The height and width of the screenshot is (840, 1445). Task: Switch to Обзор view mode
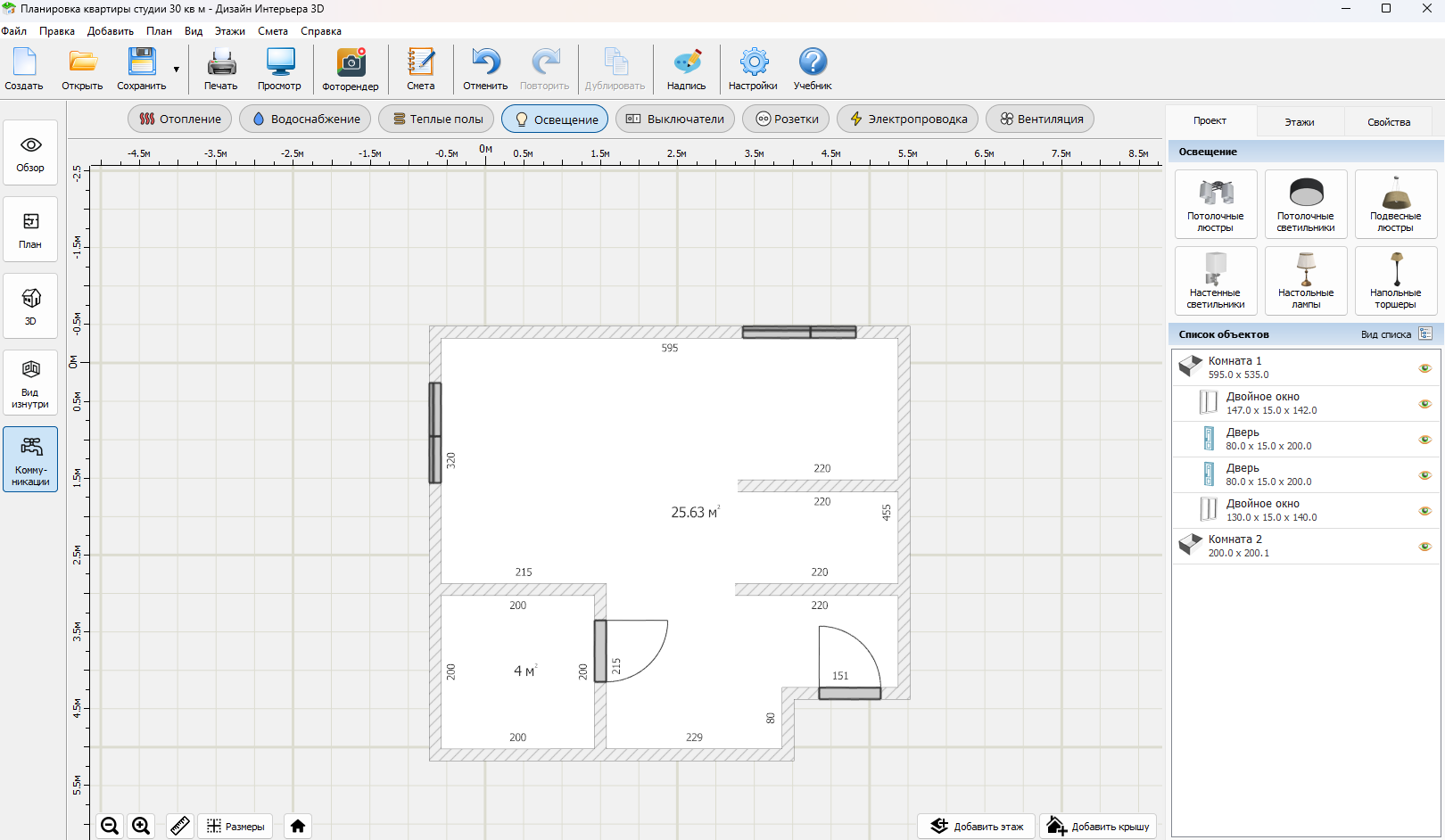(x=30, y=152)
